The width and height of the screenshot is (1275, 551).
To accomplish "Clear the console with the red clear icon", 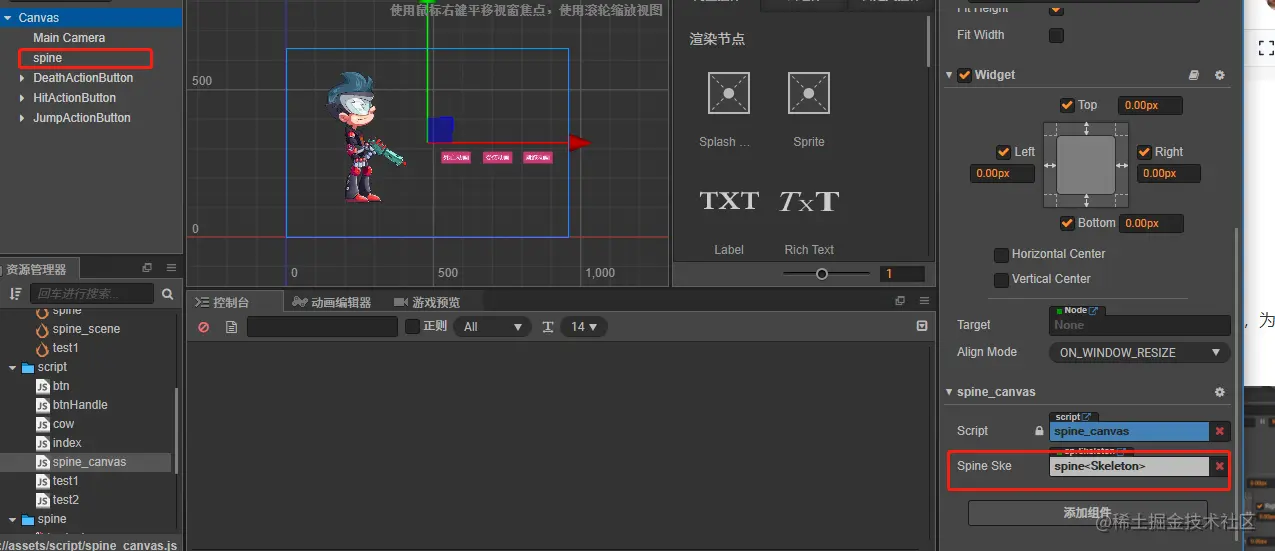I will 204,327.
